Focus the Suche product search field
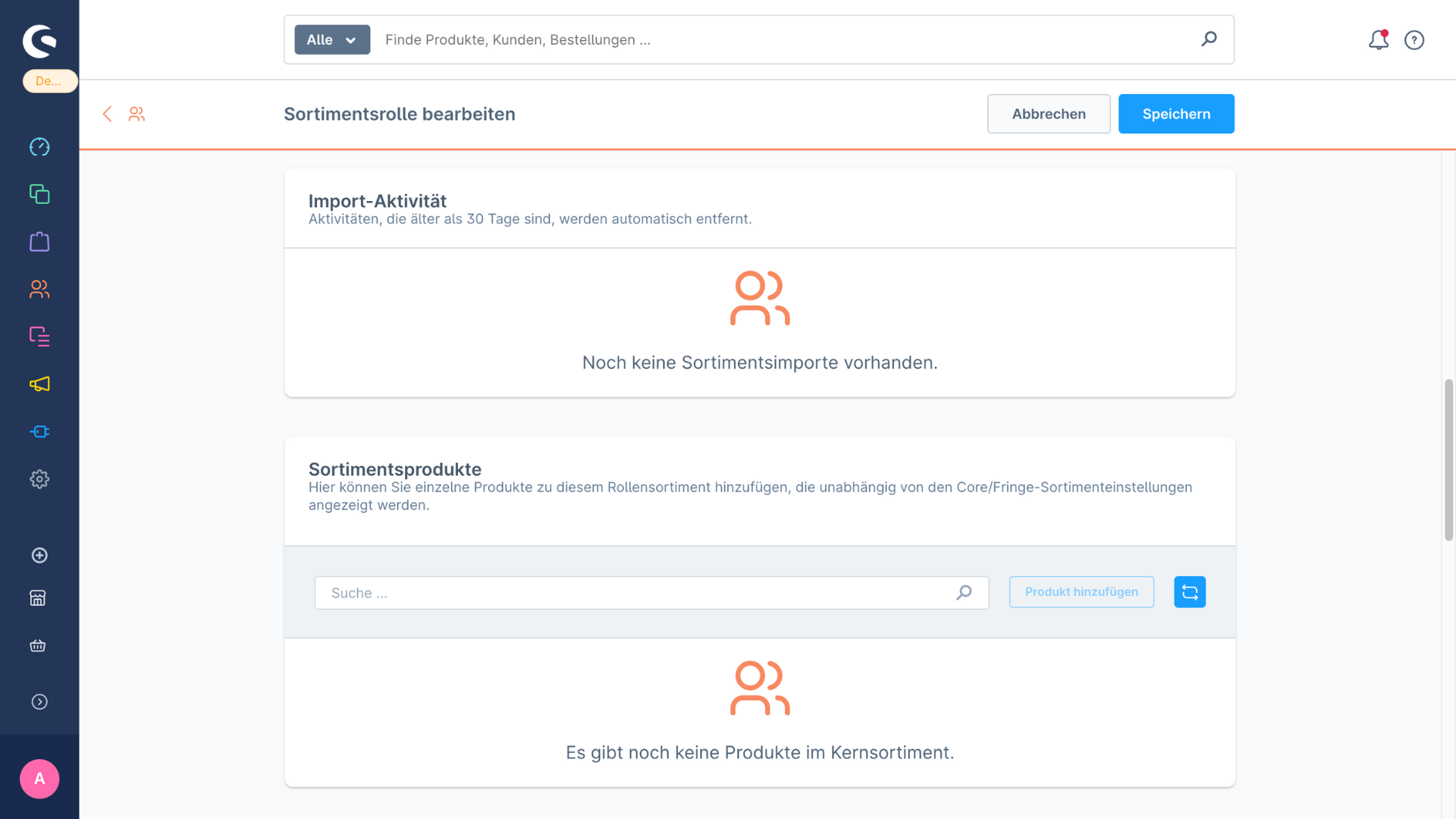 [x=637, y=593]
